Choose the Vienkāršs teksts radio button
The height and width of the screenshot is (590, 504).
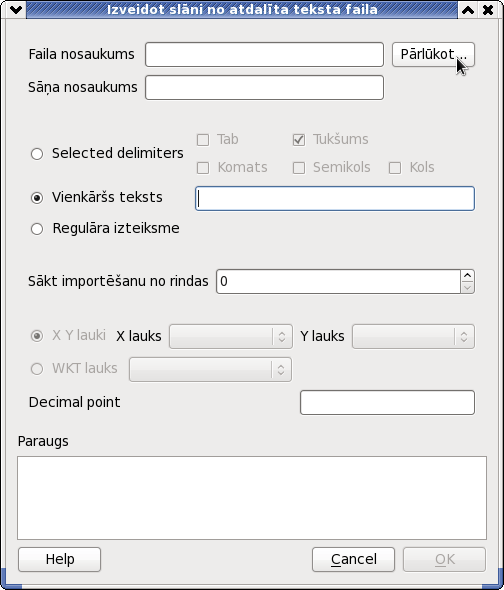37,198
